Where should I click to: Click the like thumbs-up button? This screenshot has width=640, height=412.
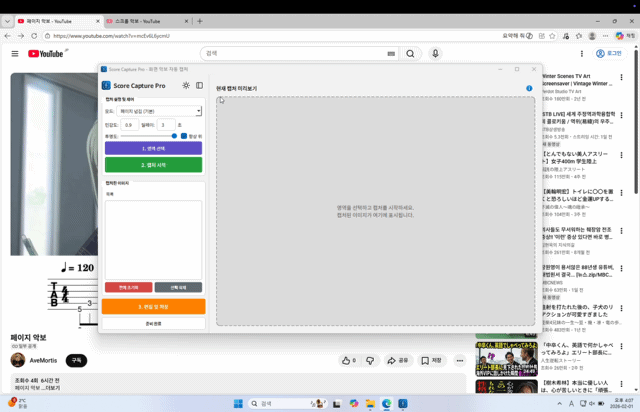pyautogui.click(x=348, y=360)
